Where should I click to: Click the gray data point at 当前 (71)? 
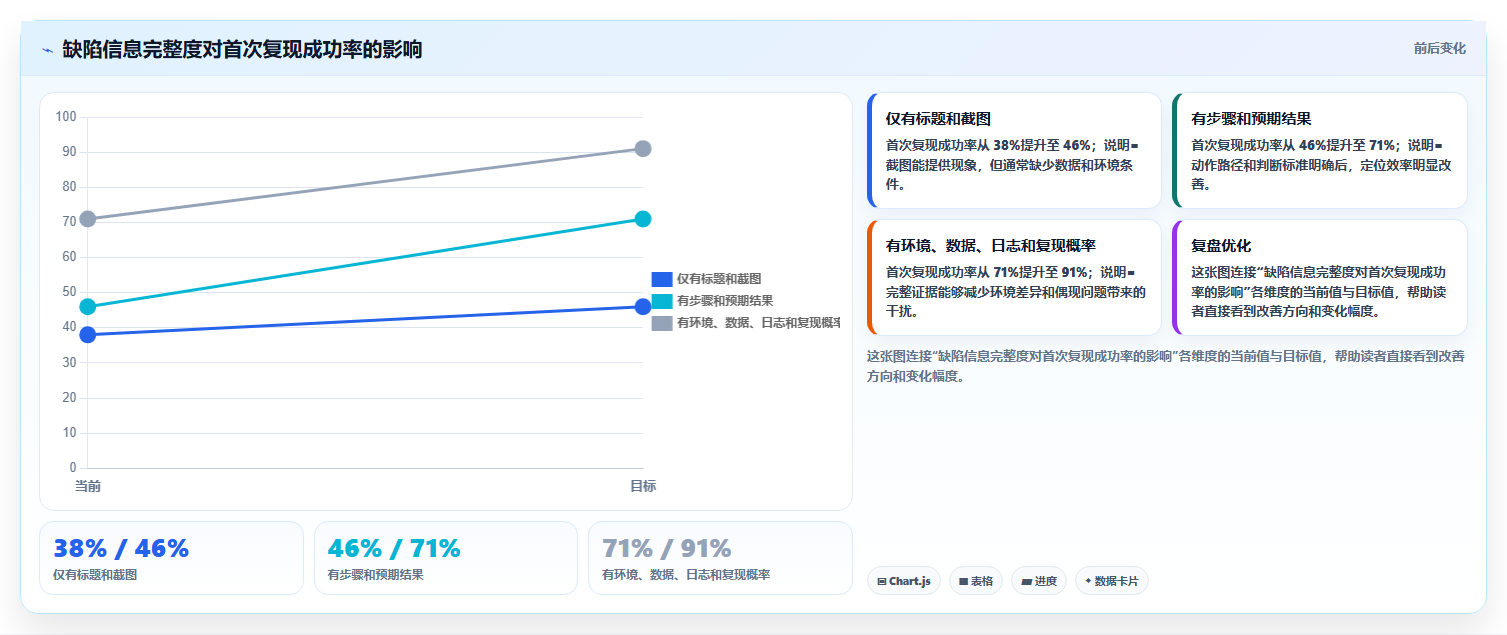[88, 219]
